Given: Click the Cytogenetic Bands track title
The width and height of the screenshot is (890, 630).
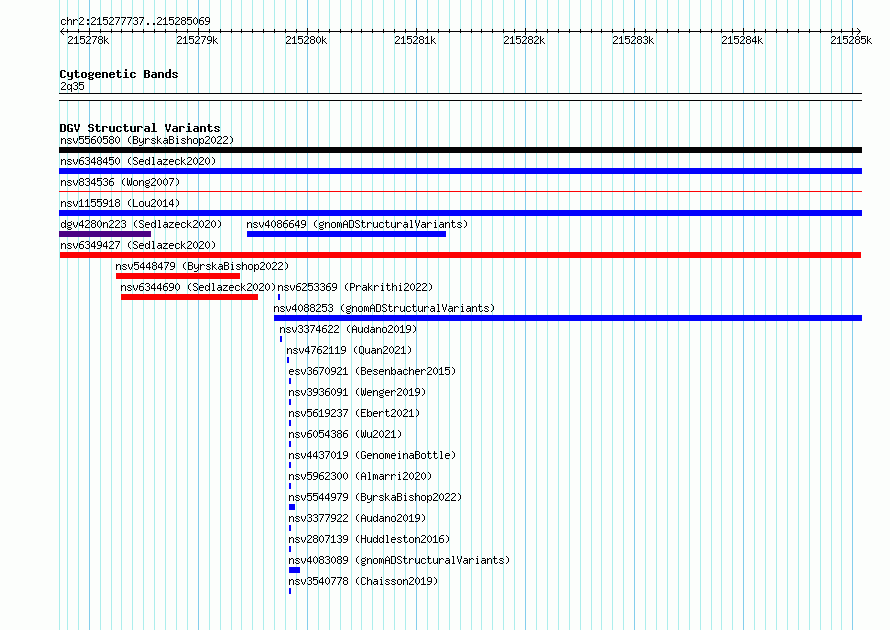Looking at the screenshot, I should tap(119, 74).
